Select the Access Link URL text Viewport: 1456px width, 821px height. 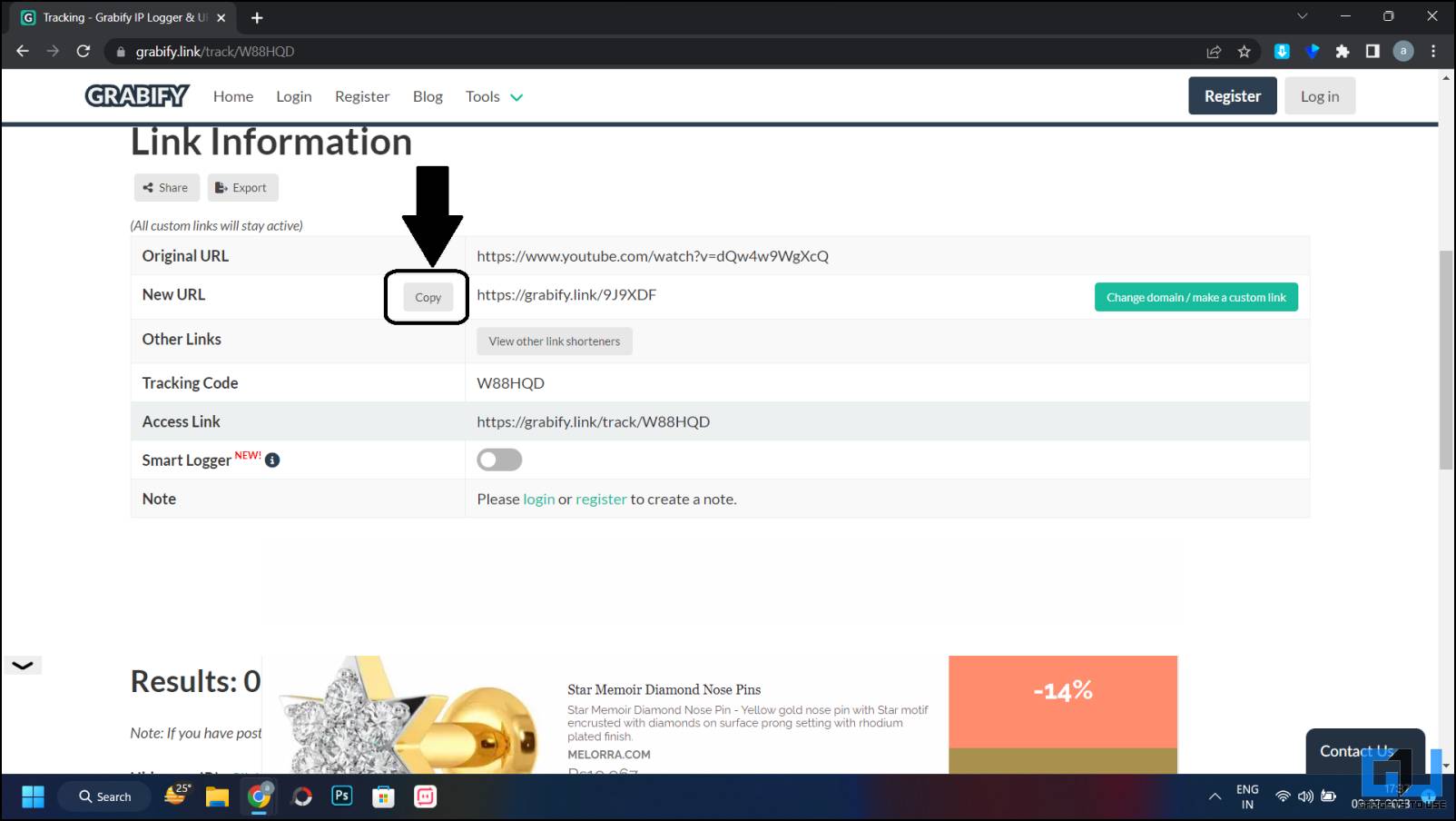pyautogui.click(x=594, y=421)
